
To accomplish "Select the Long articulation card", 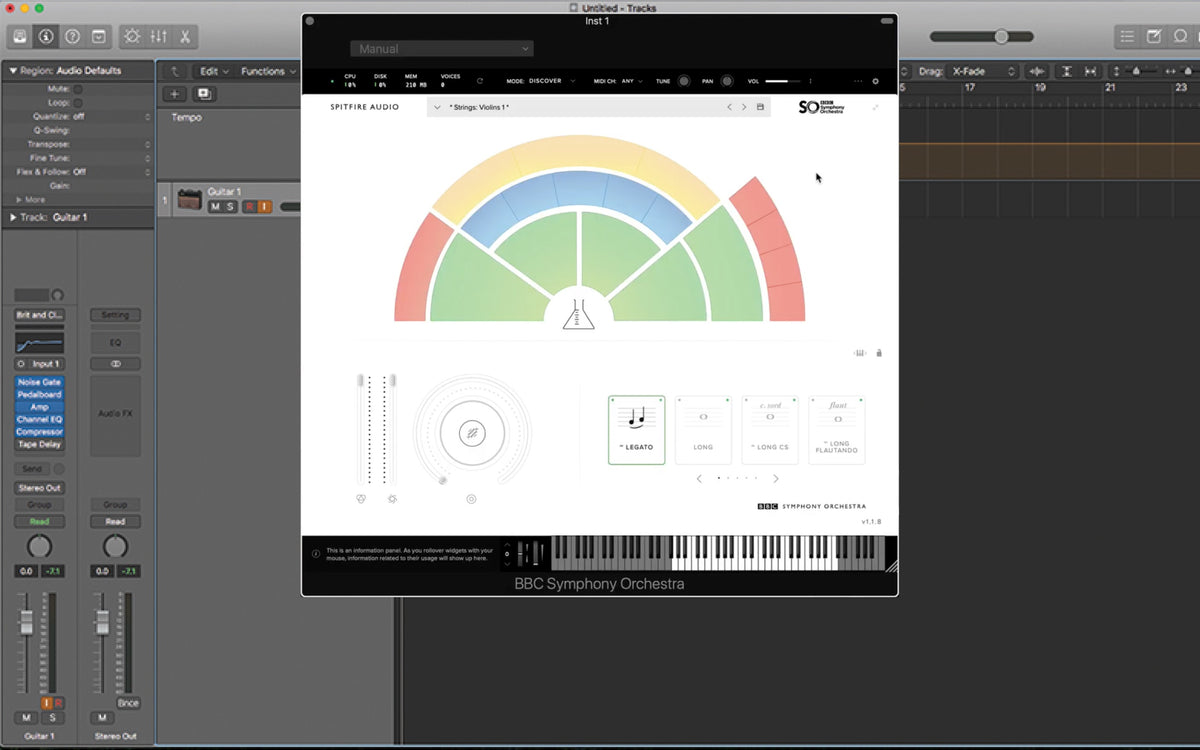I will click(x=703, y=430).
